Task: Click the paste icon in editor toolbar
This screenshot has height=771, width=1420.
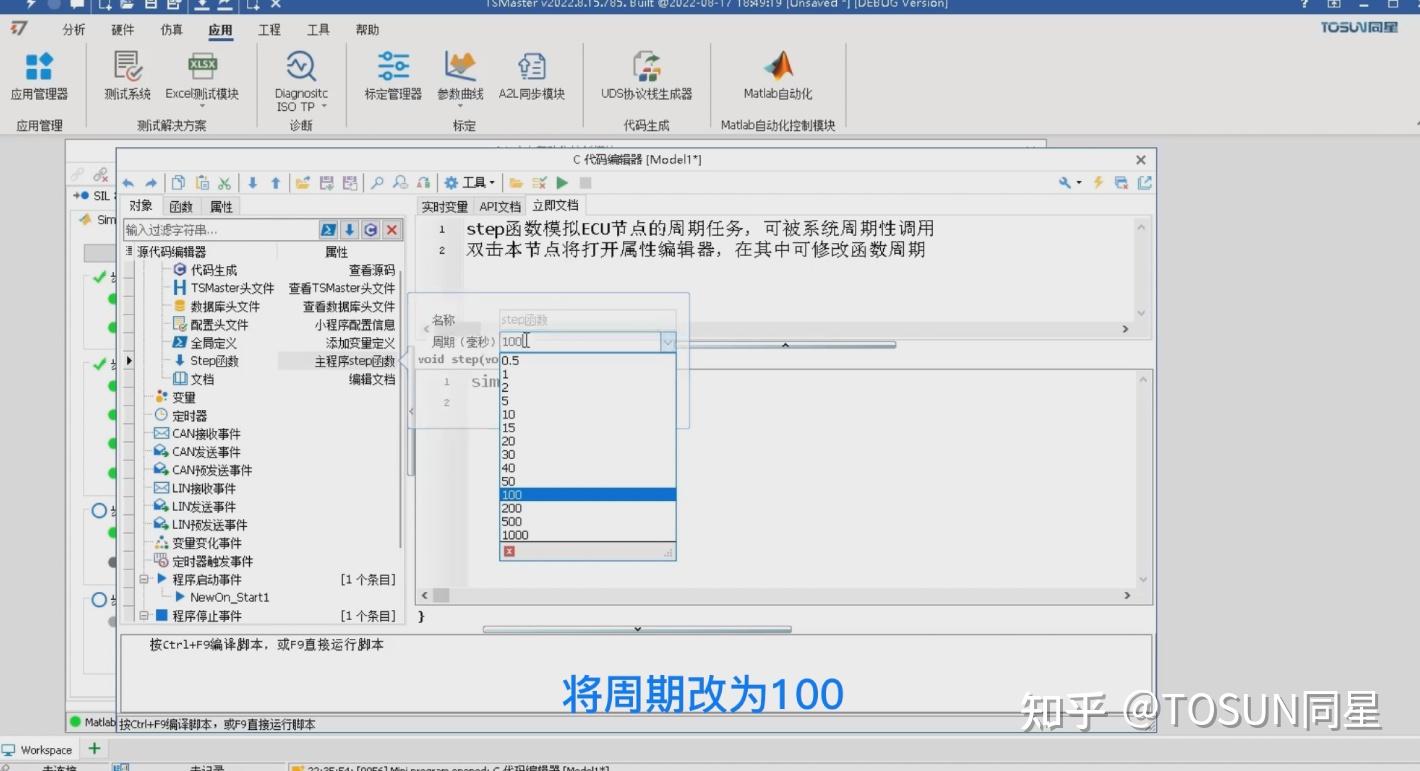Action: [x=202, y=182]
